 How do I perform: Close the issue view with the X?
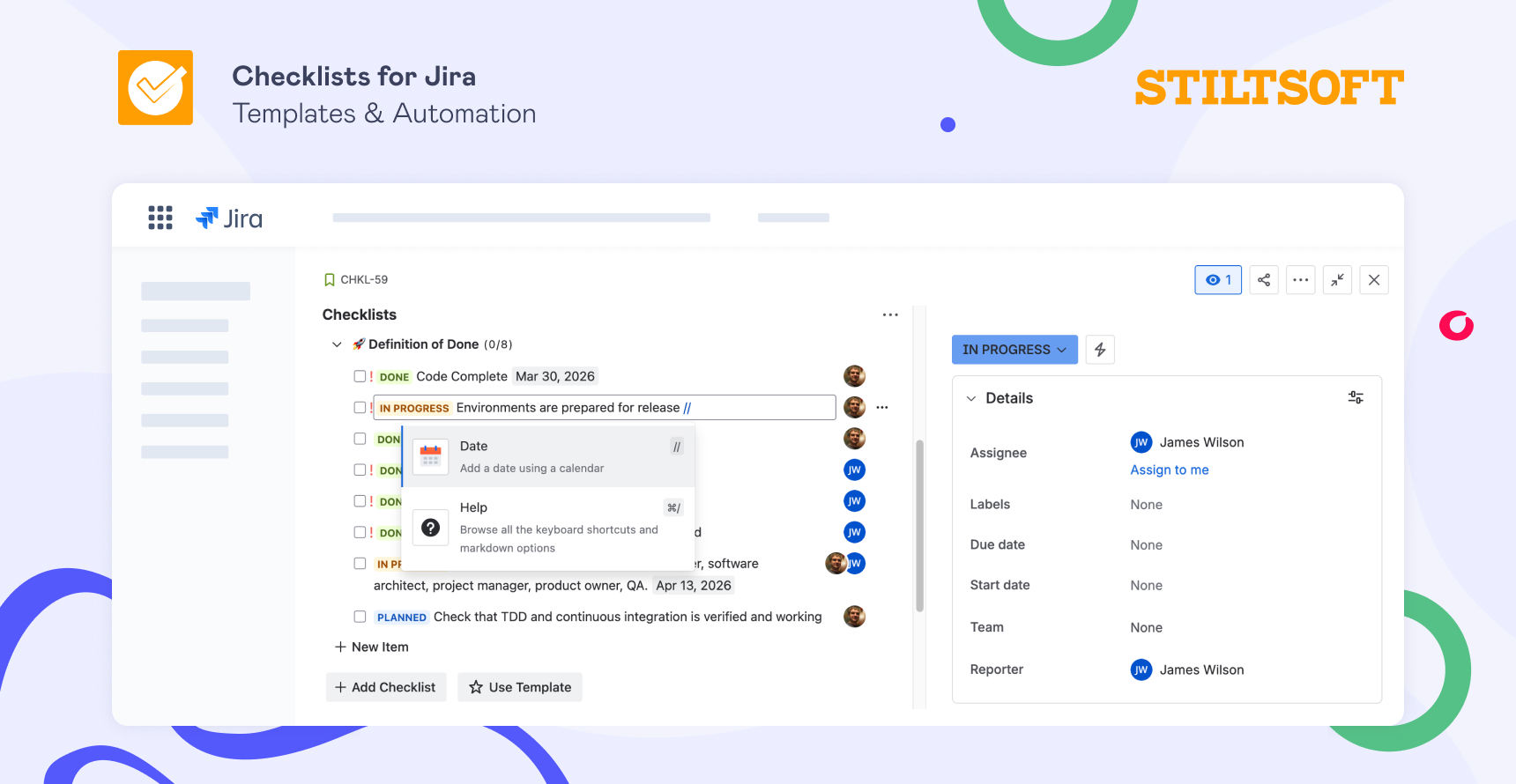(x=1374, y=280)
